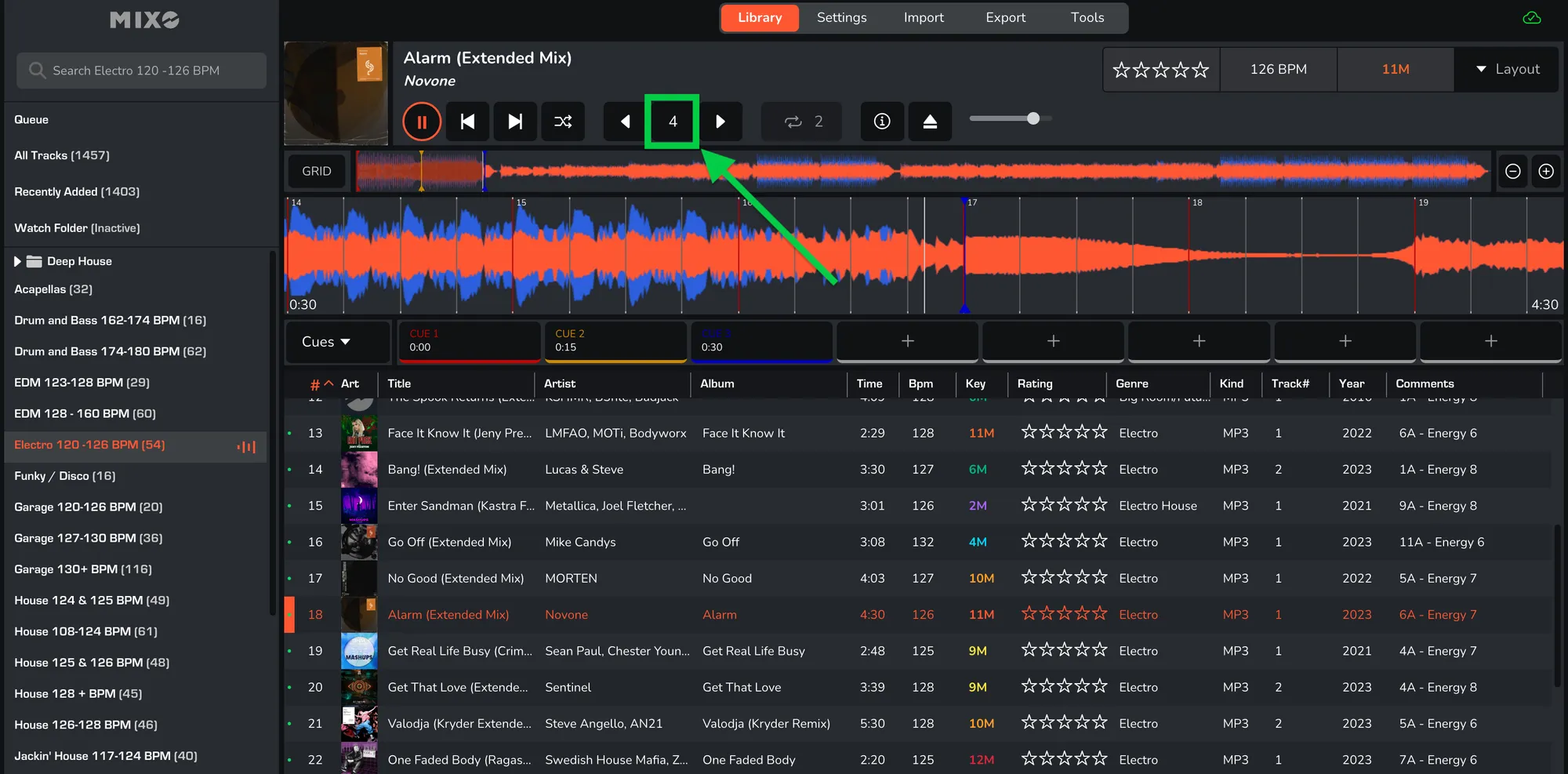1568x774 pixels.
Task: Toggle the loop button
Action: coord(801,122)
